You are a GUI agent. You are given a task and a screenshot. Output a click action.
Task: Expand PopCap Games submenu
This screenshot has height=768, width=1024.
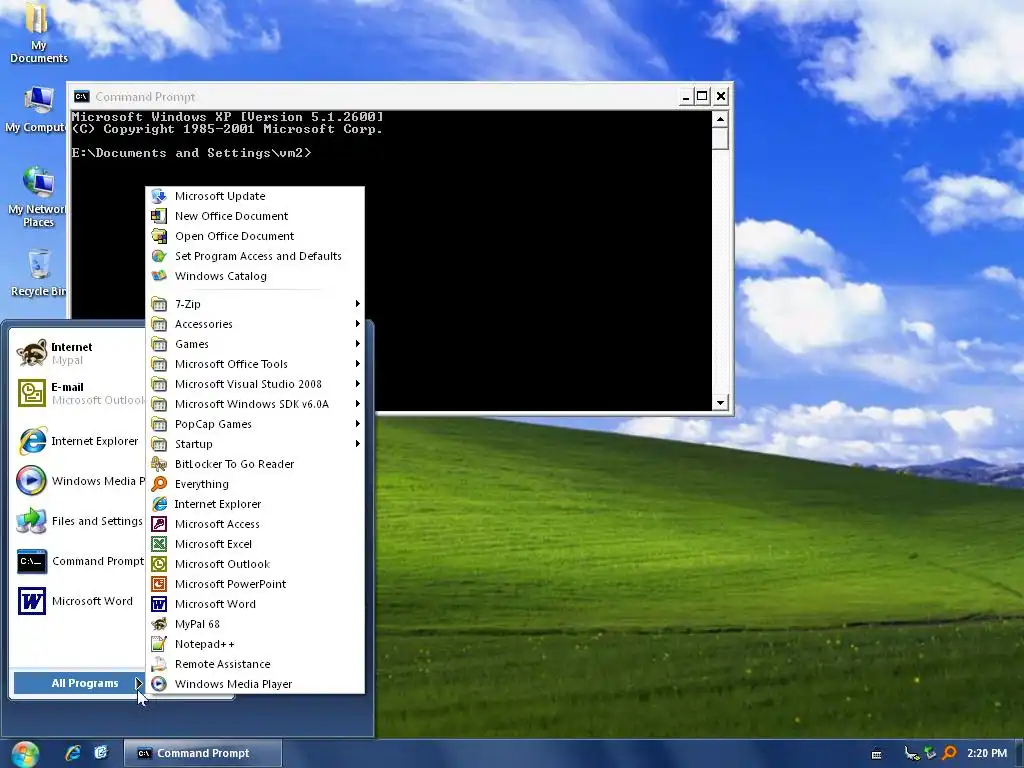tap(255, 424)
